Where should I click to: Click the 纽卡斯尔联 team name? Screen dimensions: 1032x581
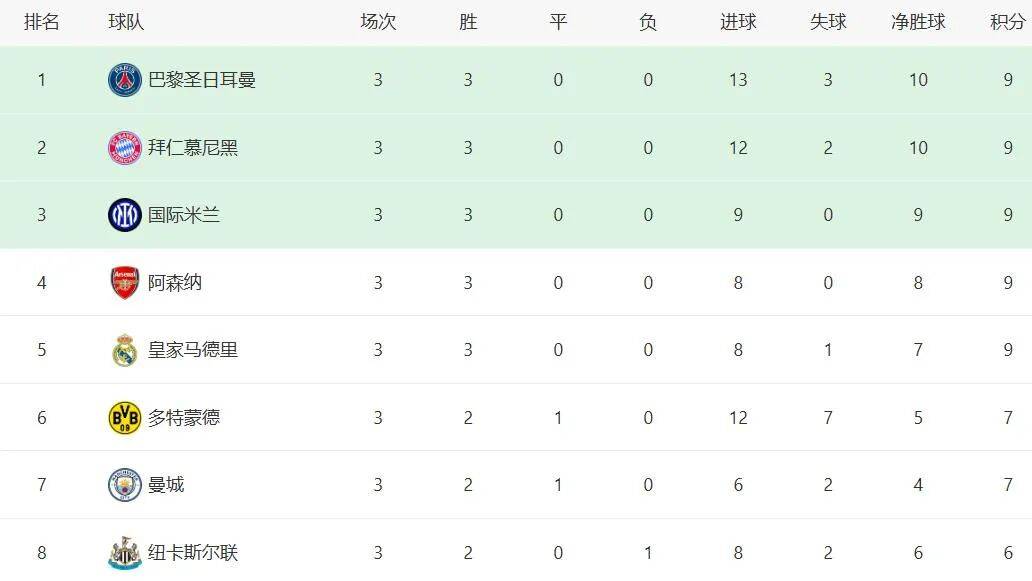pyautogui.click(x=193, y=553)
